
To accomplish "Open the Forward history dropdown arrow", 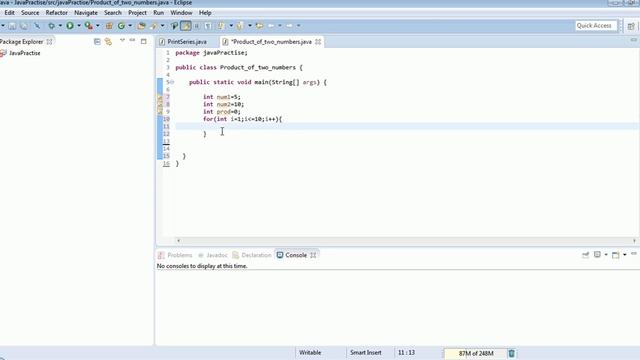I will (x=298, y=26).
